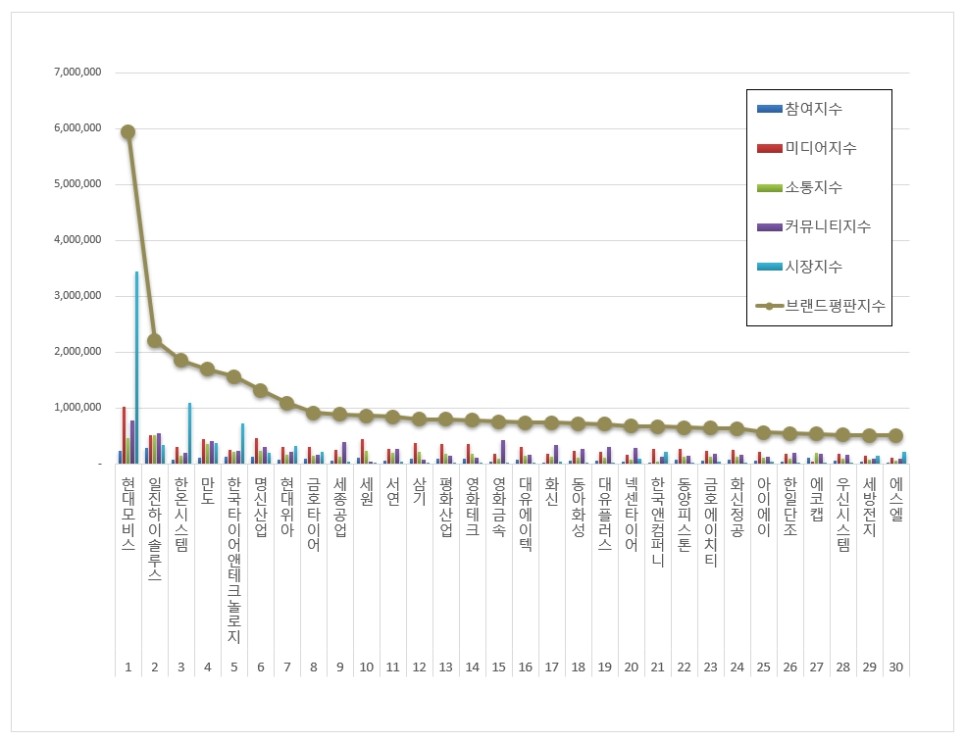Click the 동아화성 category label

coord(578,506)
